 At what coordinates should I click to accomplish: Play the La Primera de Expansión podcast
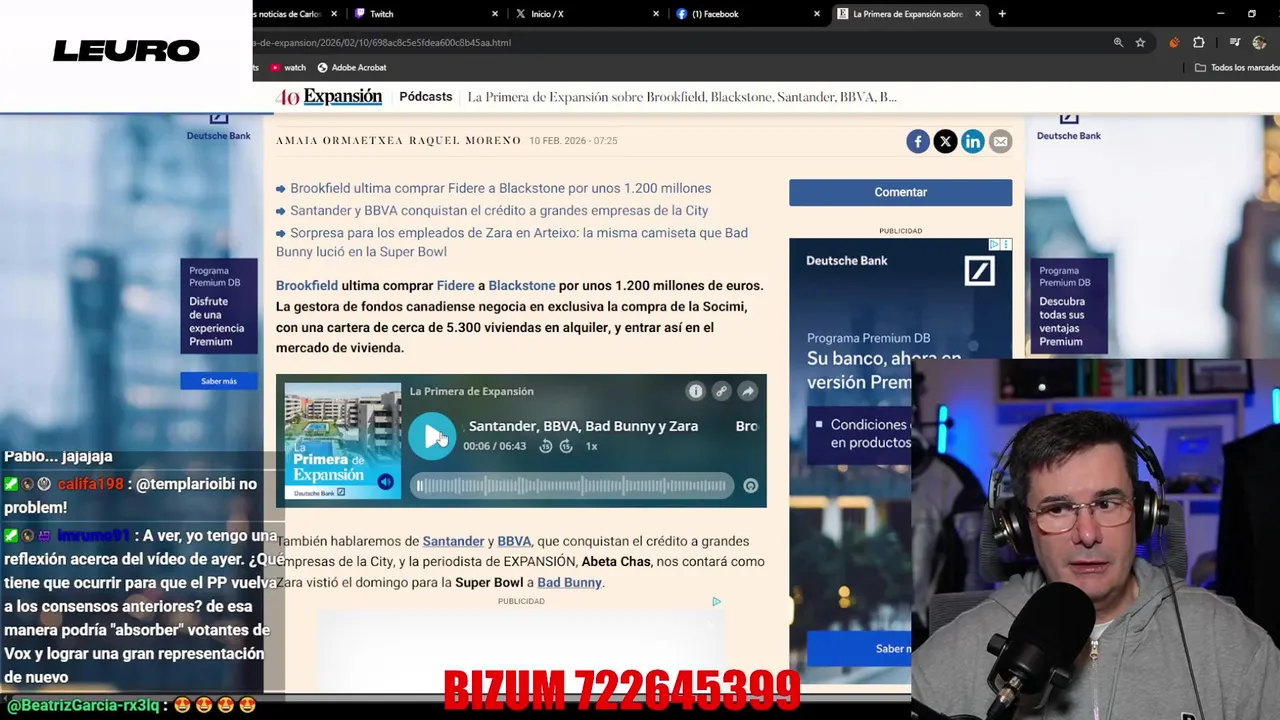point(432,436)
